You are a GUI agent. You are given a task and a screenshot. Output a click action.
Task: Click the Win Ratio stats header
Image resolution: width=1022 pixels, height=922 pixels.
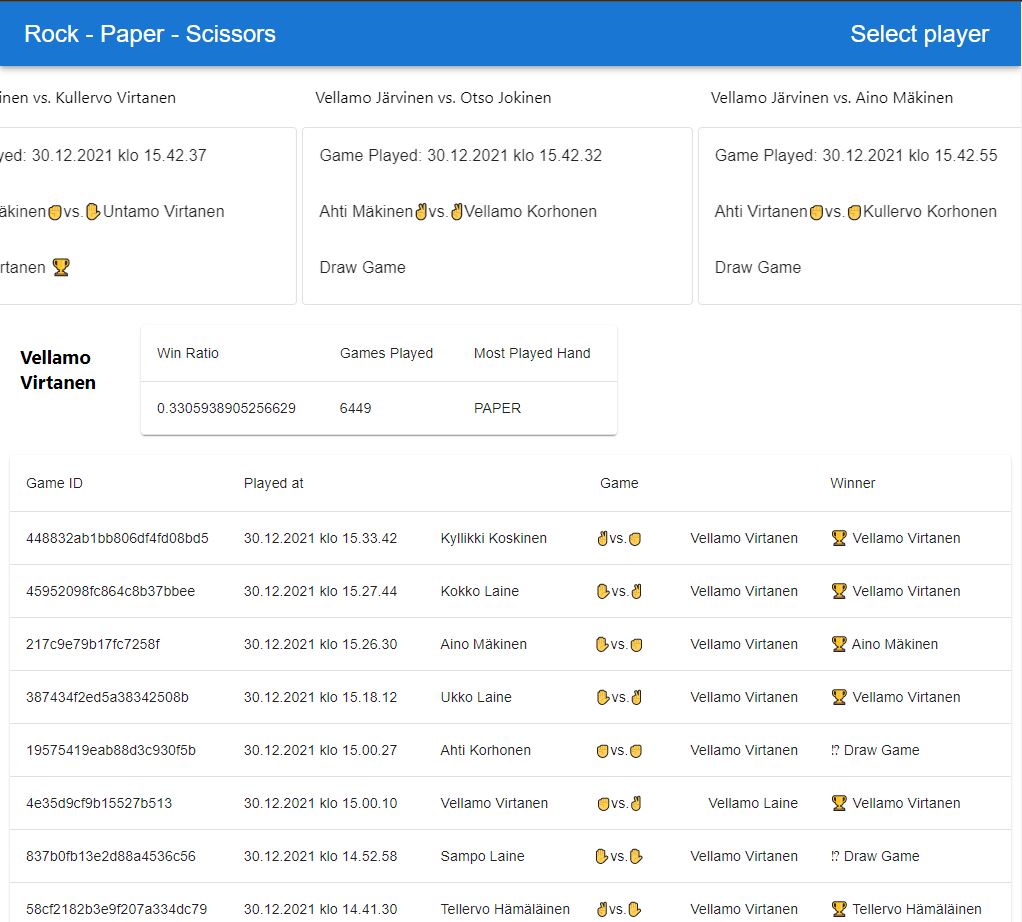188,353
